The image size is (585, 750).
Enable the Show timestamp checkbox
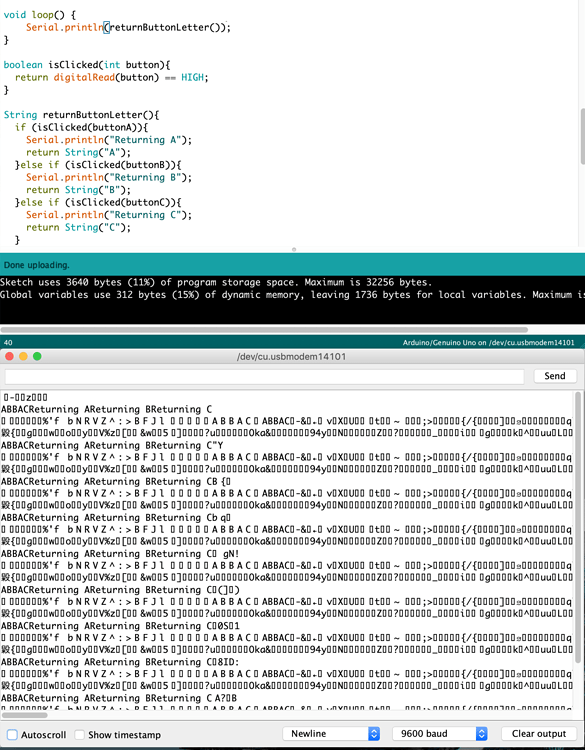79,735
